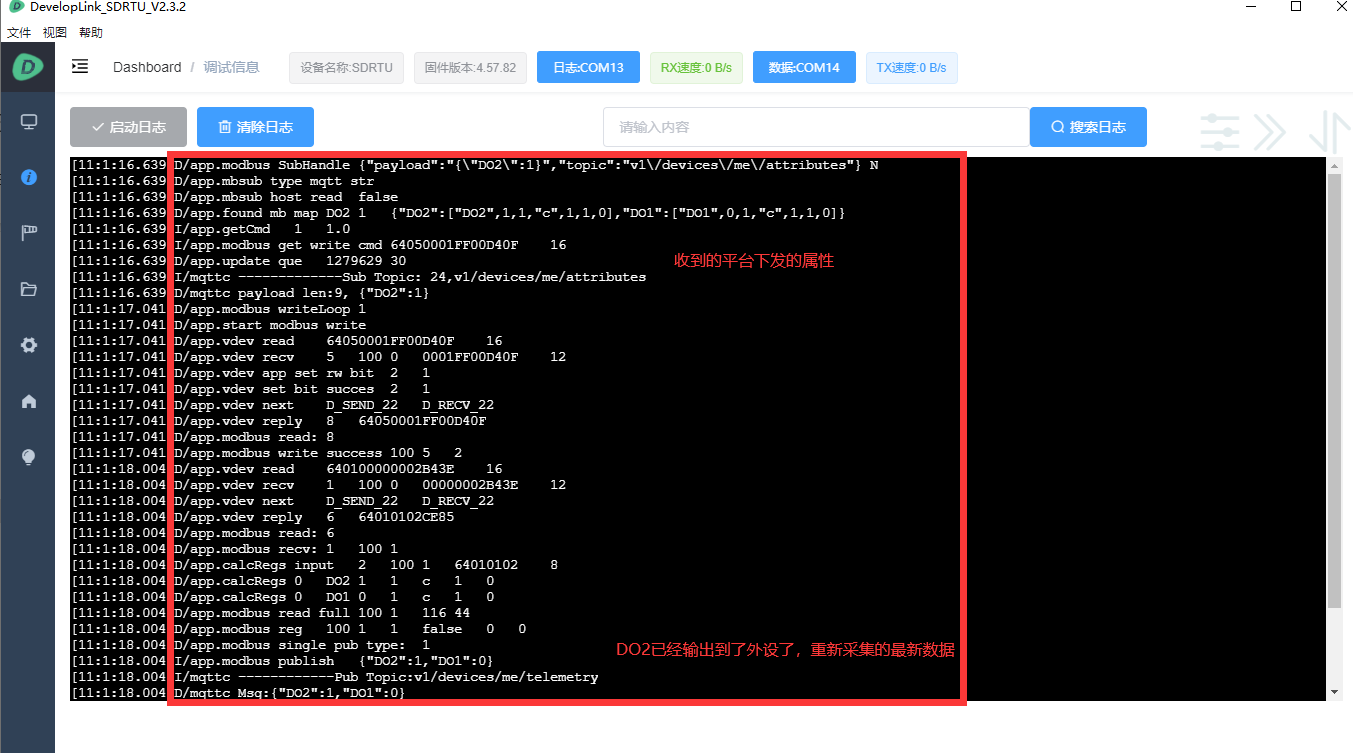Click the DevelopLink green logo icon
Image resolution: width=1353 pixels, height=753 pixels.
point(28,68)
